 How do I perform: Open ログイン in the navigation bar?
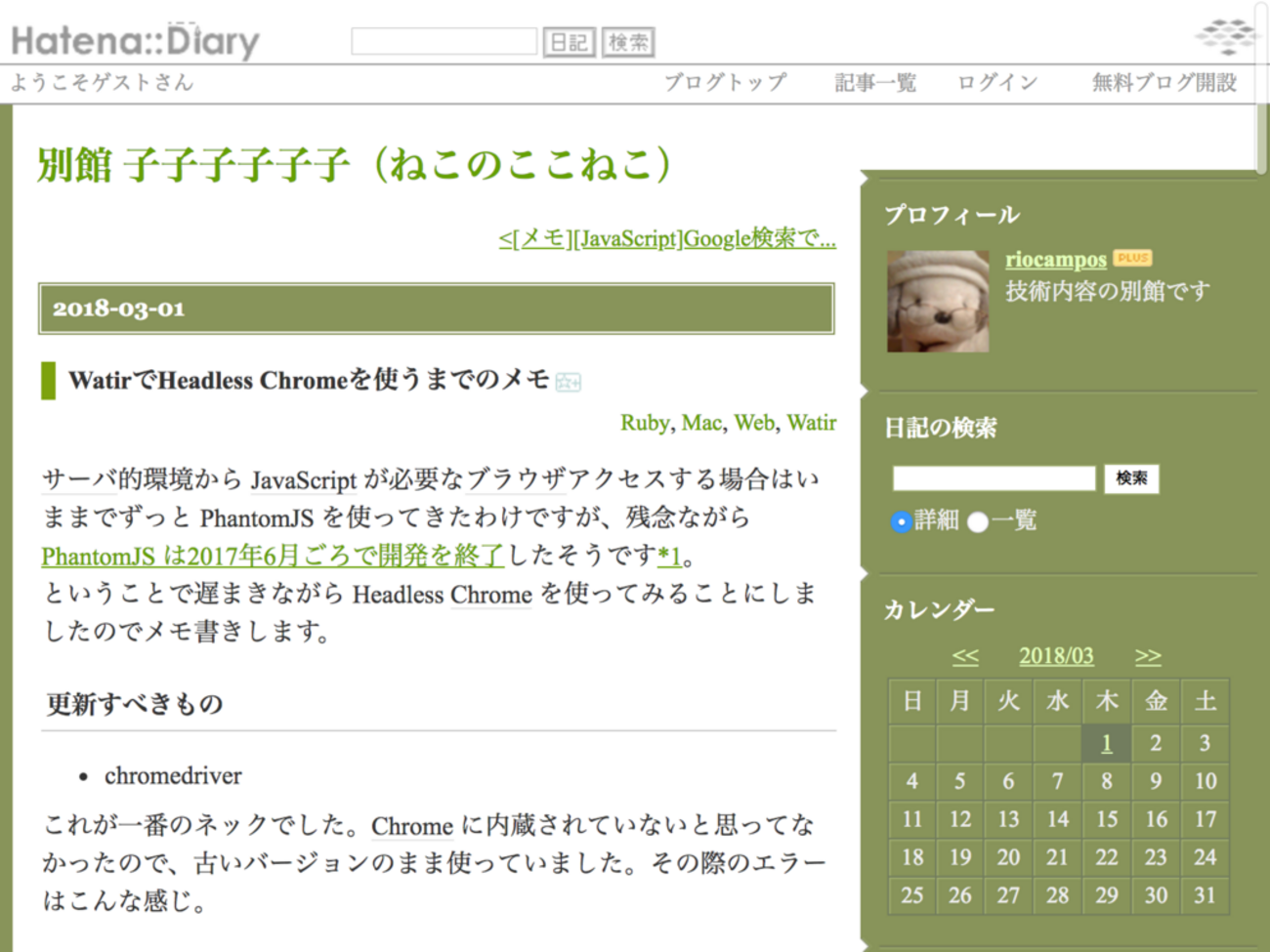coord(996,82)
